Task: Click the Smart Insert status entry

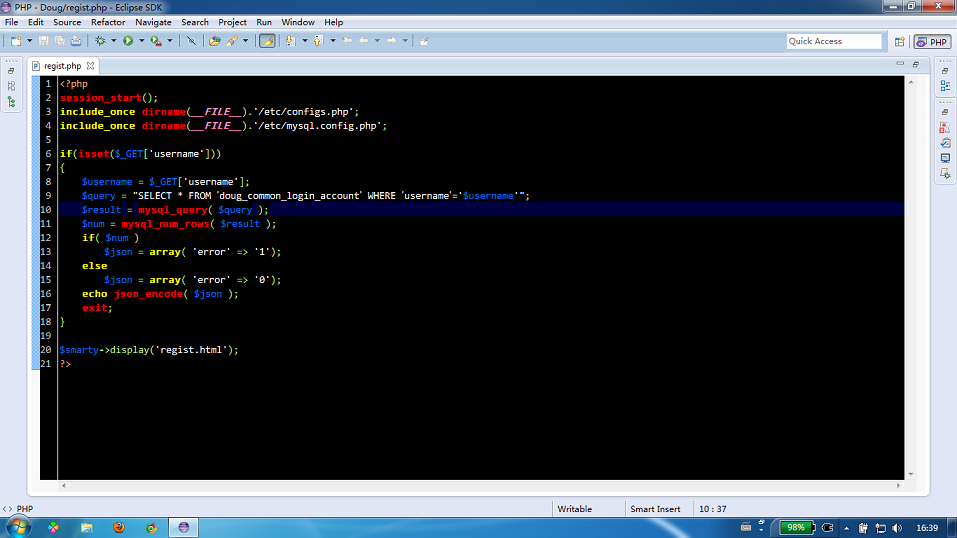Action: (655, 509)
